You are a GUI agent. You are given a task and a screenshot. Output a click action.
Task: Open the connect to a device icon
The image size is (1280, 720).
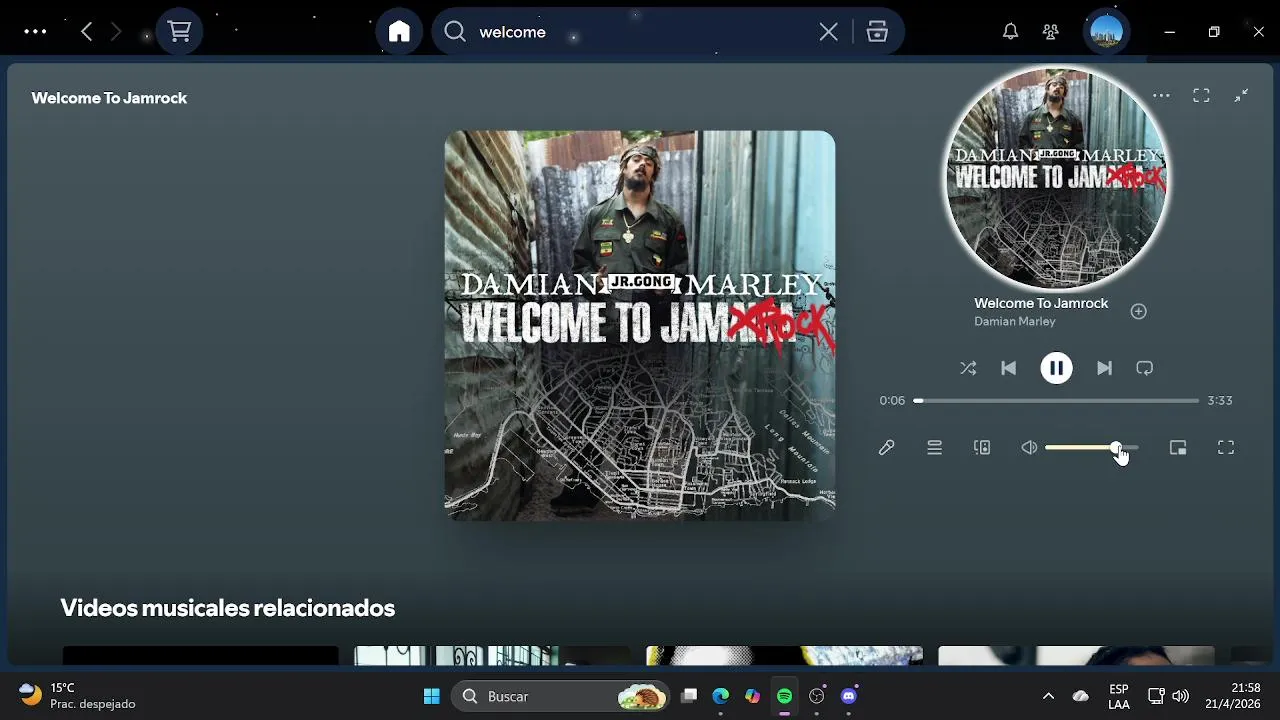pyautogui.click(x=982, y=448)
